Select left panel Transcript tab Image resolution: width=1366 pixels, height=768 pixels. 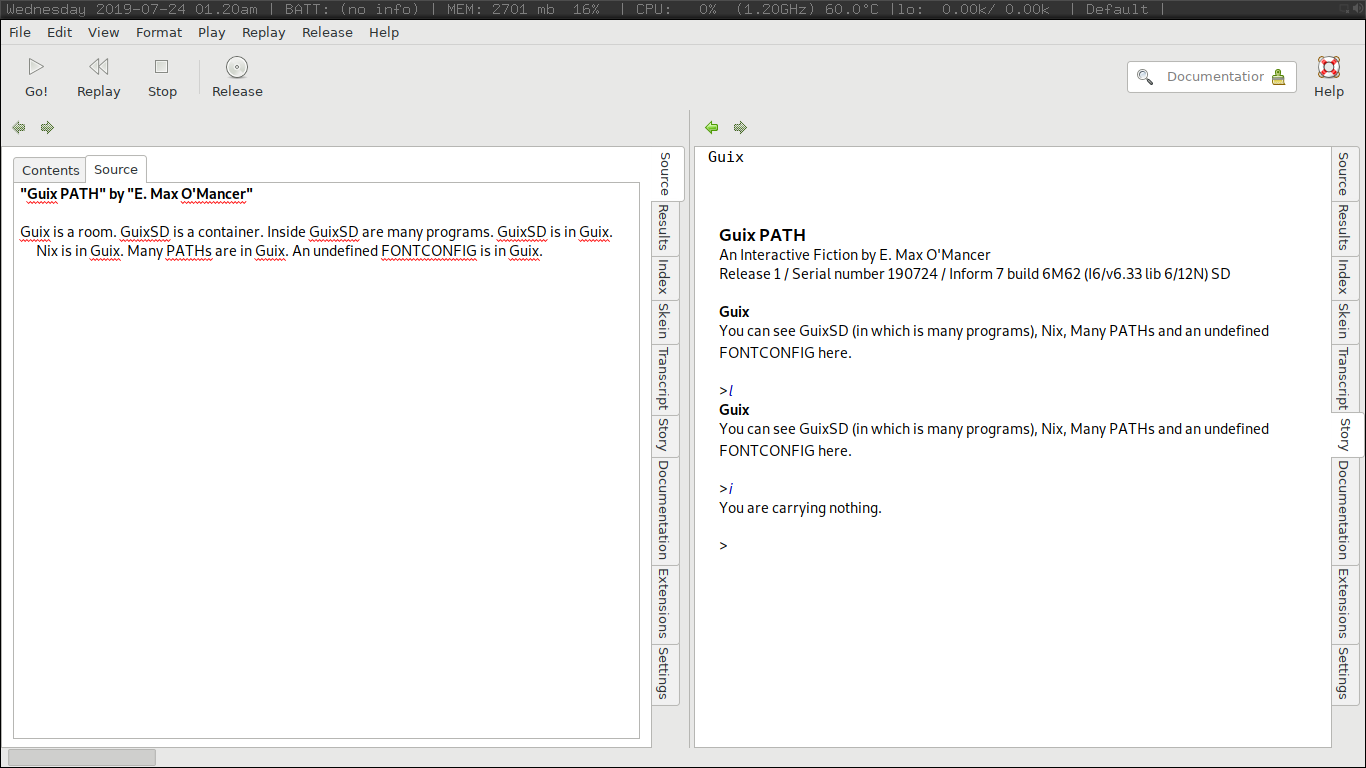[x=665, y=378]
